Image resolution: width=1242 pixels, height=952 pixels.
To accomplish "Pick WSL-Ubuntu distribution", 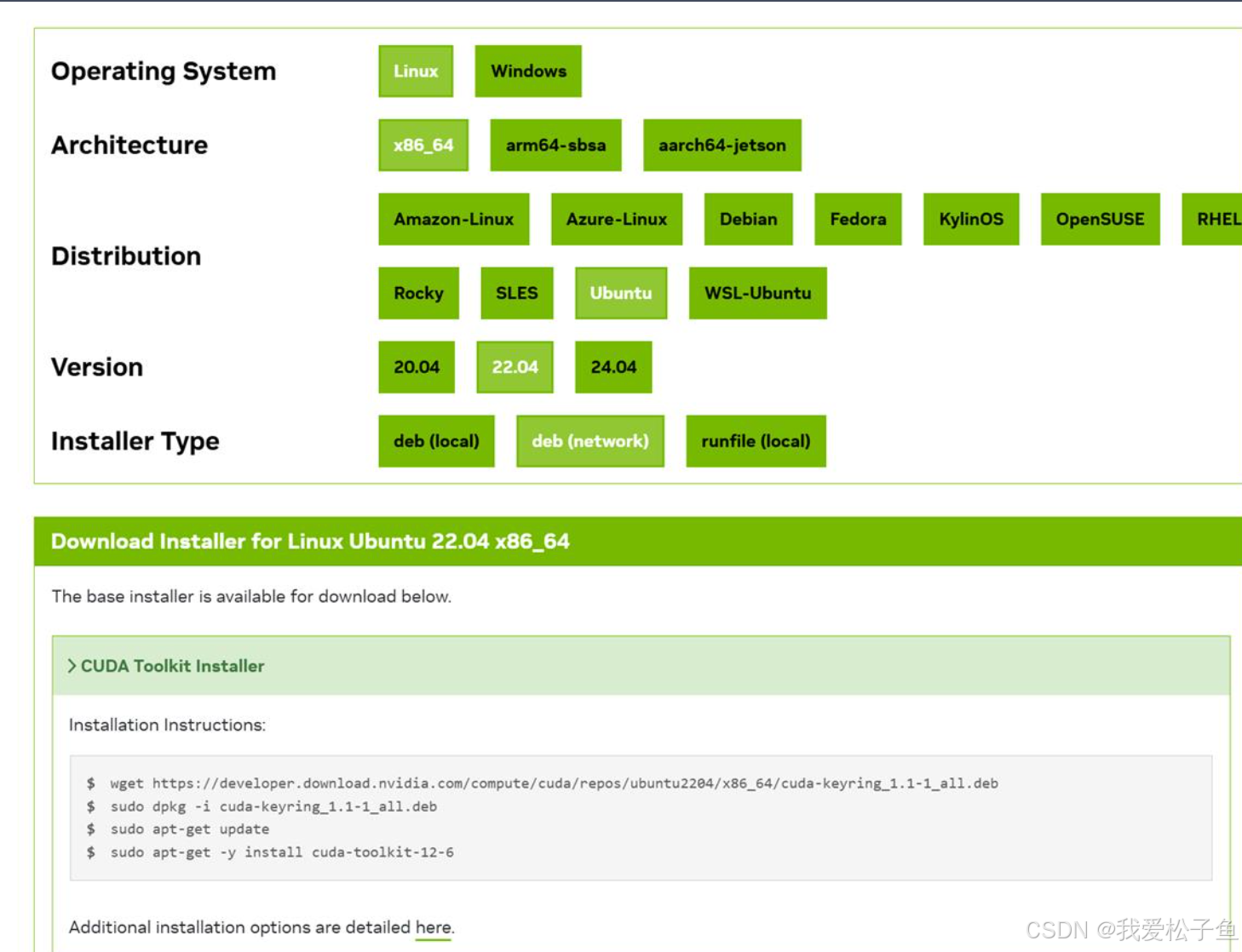I will click(x=758, y=294).
